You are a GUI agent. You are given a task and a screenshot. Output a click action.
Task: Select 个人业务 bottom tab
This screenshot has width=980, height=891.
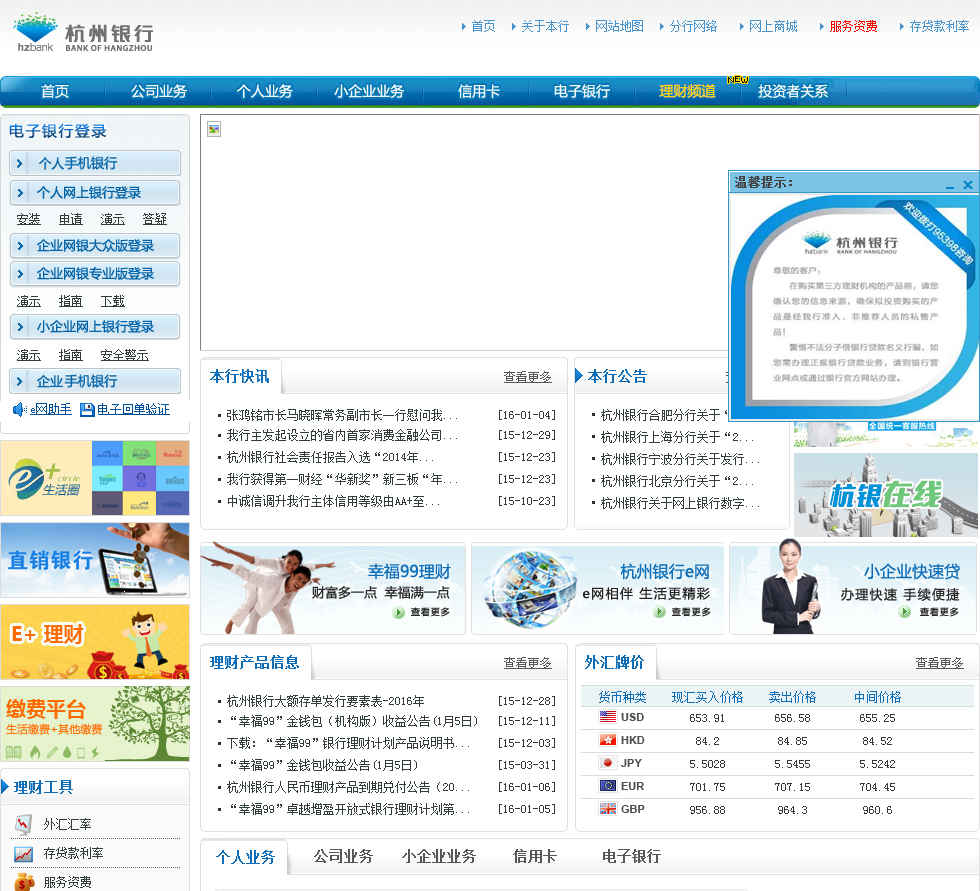246,857
